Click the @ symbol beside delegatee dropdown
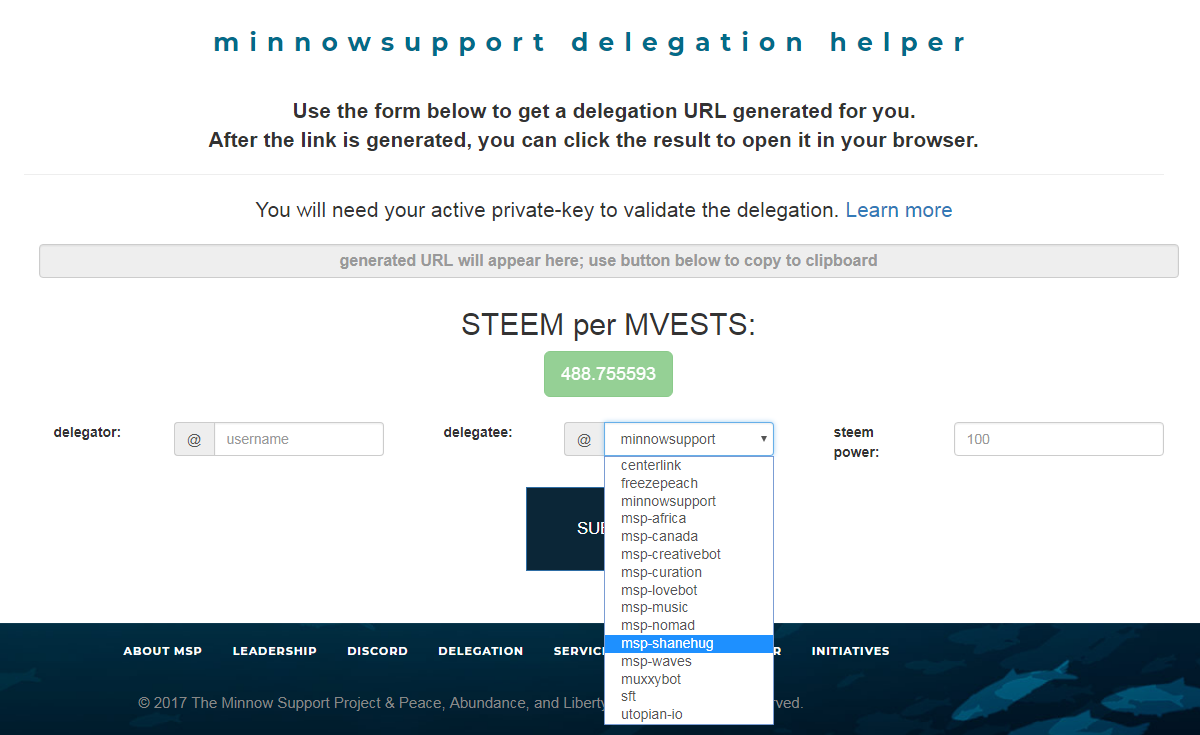The image size is (1200, 735). pyautogui.click(x=584, y=439)
